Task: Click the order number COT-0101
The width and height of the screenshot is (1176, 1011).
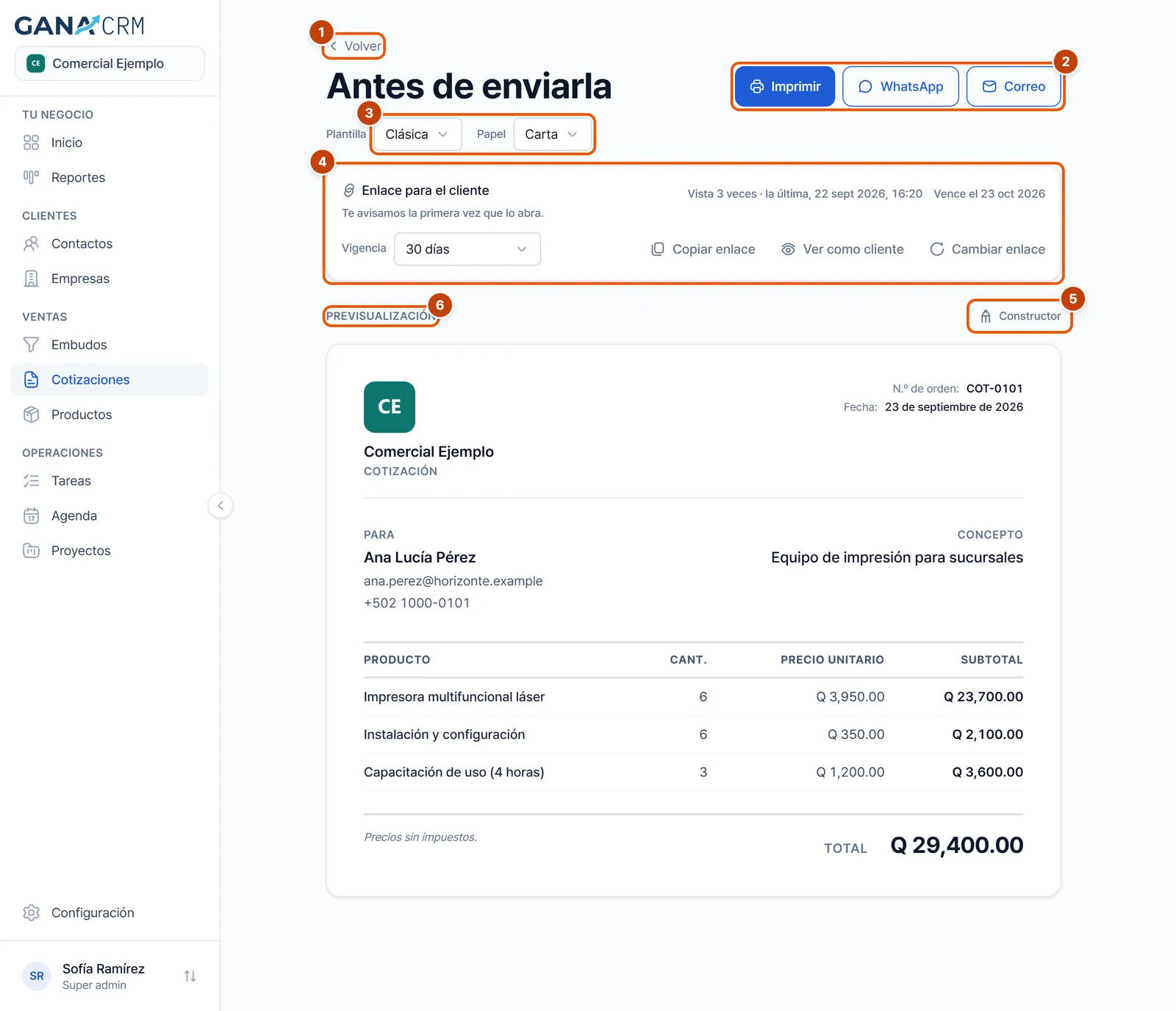Action: coord(994,388)
